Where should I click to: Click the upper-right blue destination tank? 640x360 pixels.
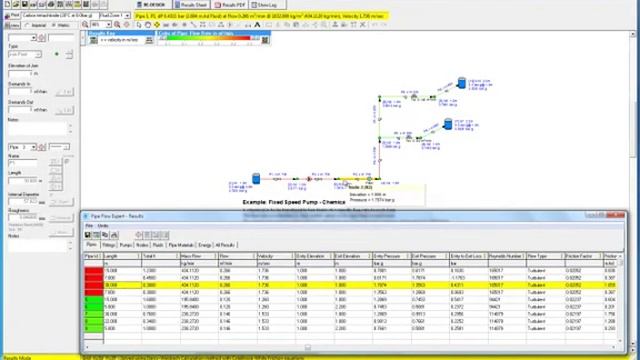tap(461, 83)
